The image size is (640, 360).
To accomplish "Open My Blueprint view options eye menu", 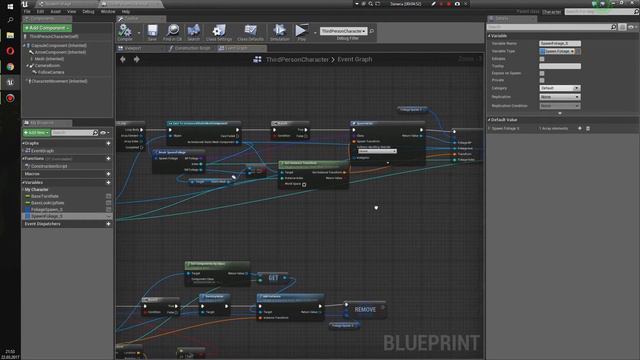I will tap(104, 133).
